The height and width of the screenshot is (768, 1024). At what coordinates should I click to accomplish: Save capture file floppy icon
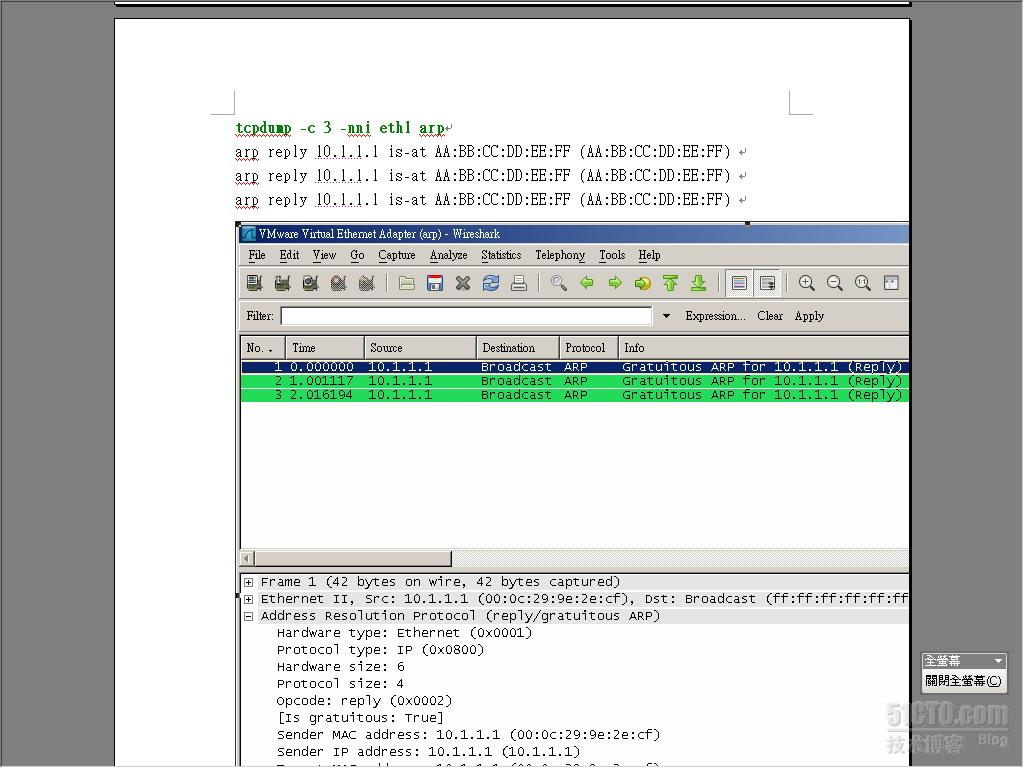tap(435, 283)
